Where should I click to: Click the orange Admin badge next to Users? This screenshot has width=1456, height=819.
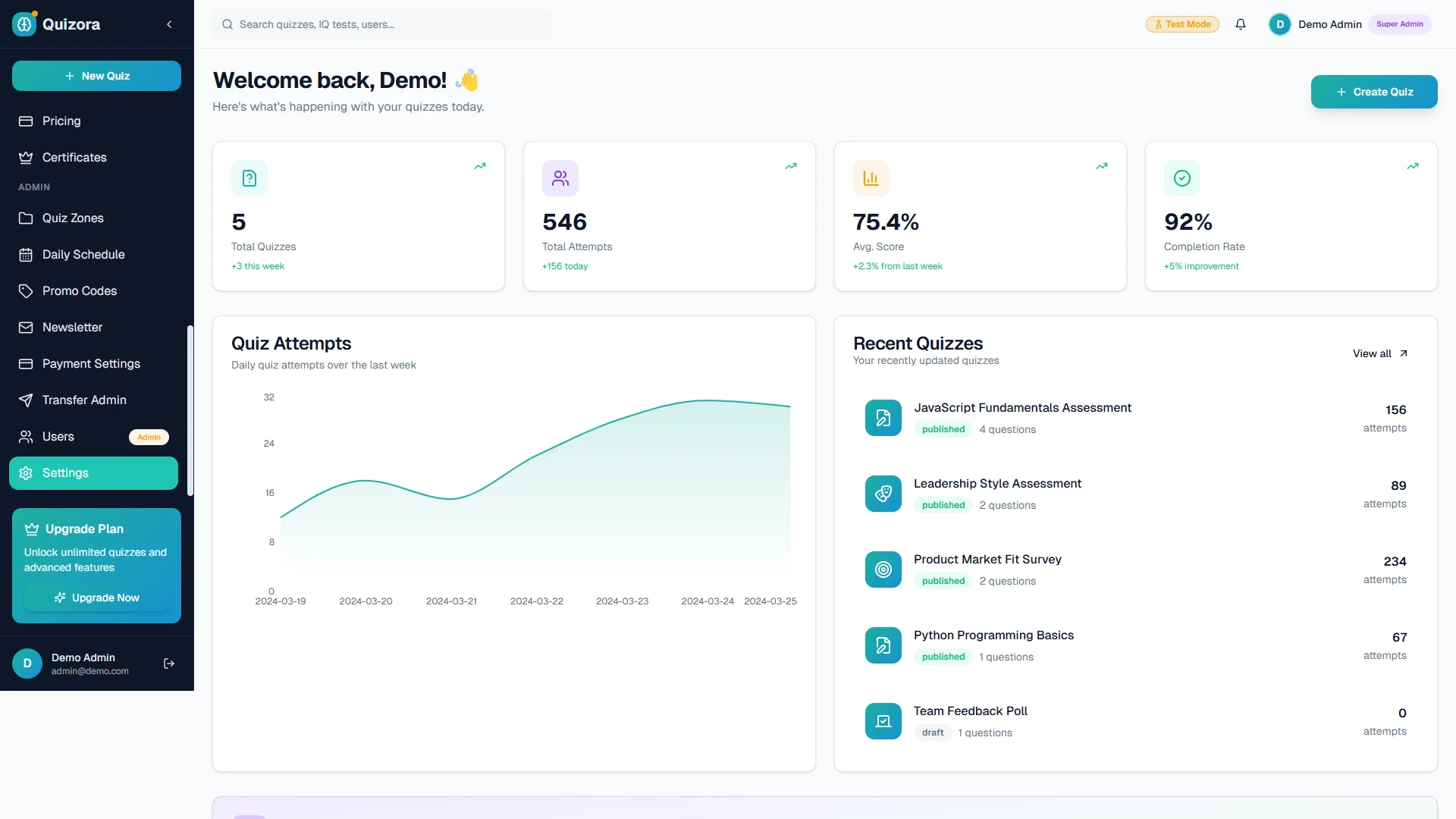click(x=149, y=437)
